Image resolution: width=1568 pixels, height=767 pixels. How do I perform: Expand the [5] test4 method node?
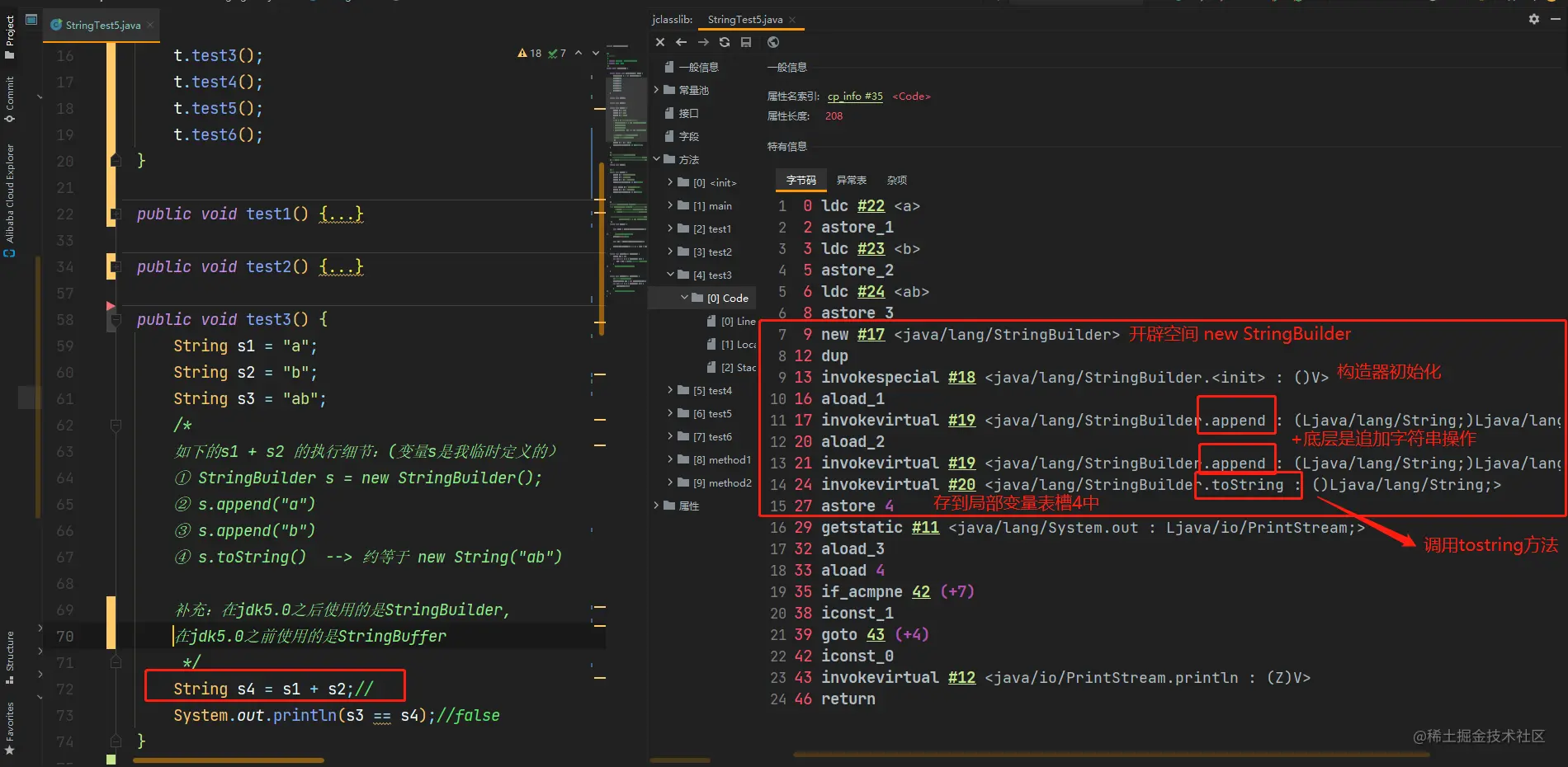click(670, 390)
